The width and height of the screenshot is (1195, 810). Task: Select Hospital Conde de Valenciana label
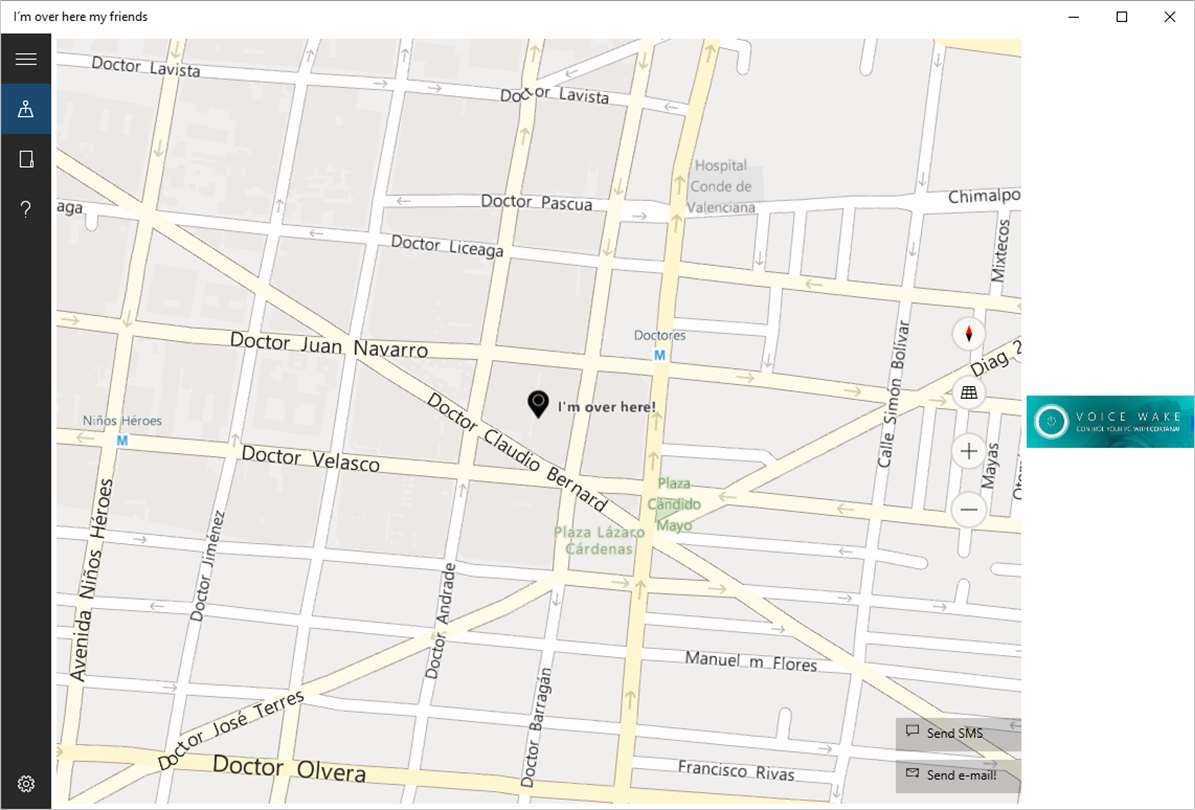tap(721, 186)
